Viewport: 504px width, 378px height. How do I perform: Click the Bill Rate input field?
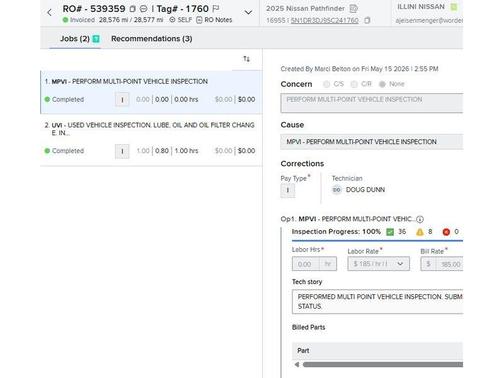(442, 264)
